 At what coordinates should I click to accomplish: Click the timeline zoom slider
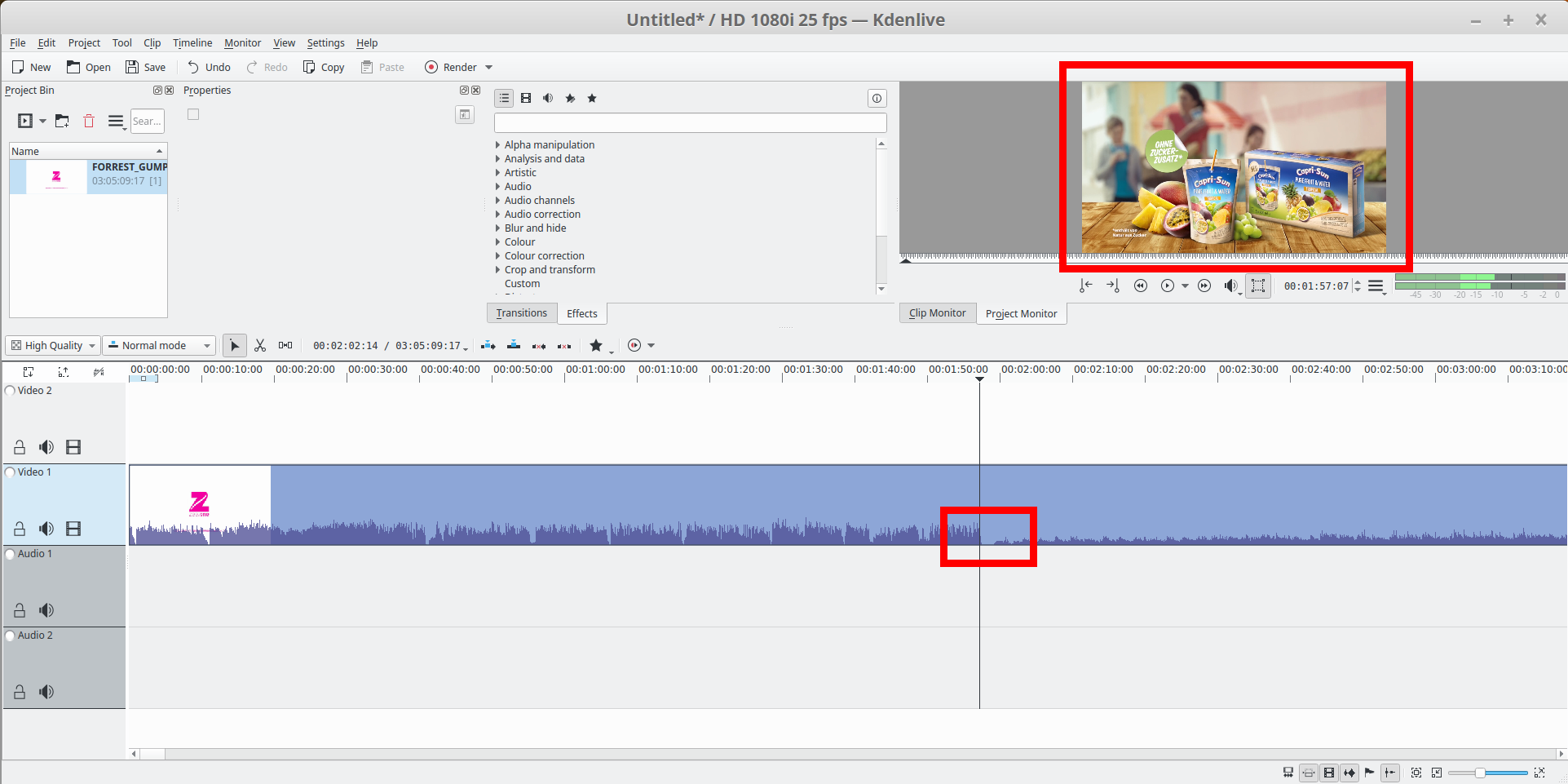pyautogui.click(x=1488, y=773)
